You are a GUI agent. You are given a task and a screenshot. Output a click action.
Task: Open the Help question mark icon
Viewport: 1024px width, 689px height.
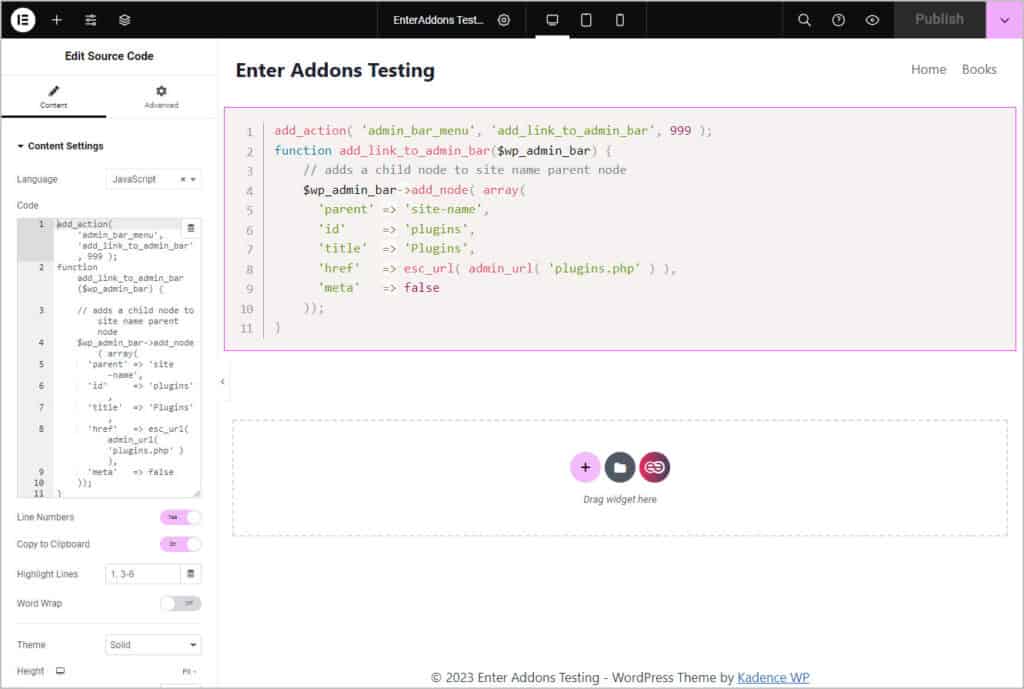(x=839, y=20)
